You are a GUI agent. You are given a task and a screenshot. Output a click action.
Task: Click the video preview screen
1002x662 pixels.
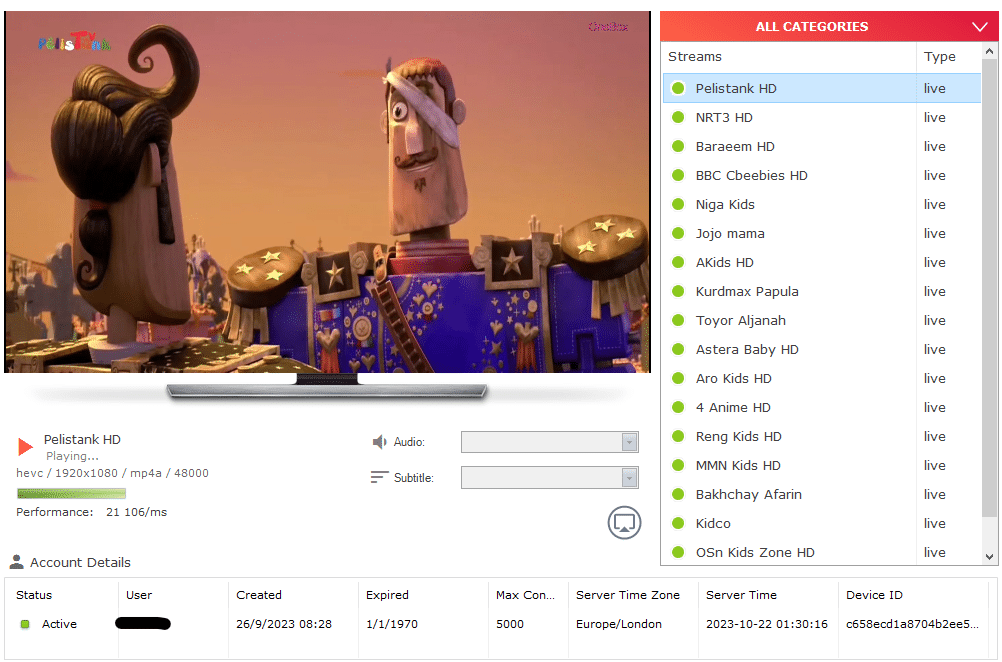[x=327, y=192]
